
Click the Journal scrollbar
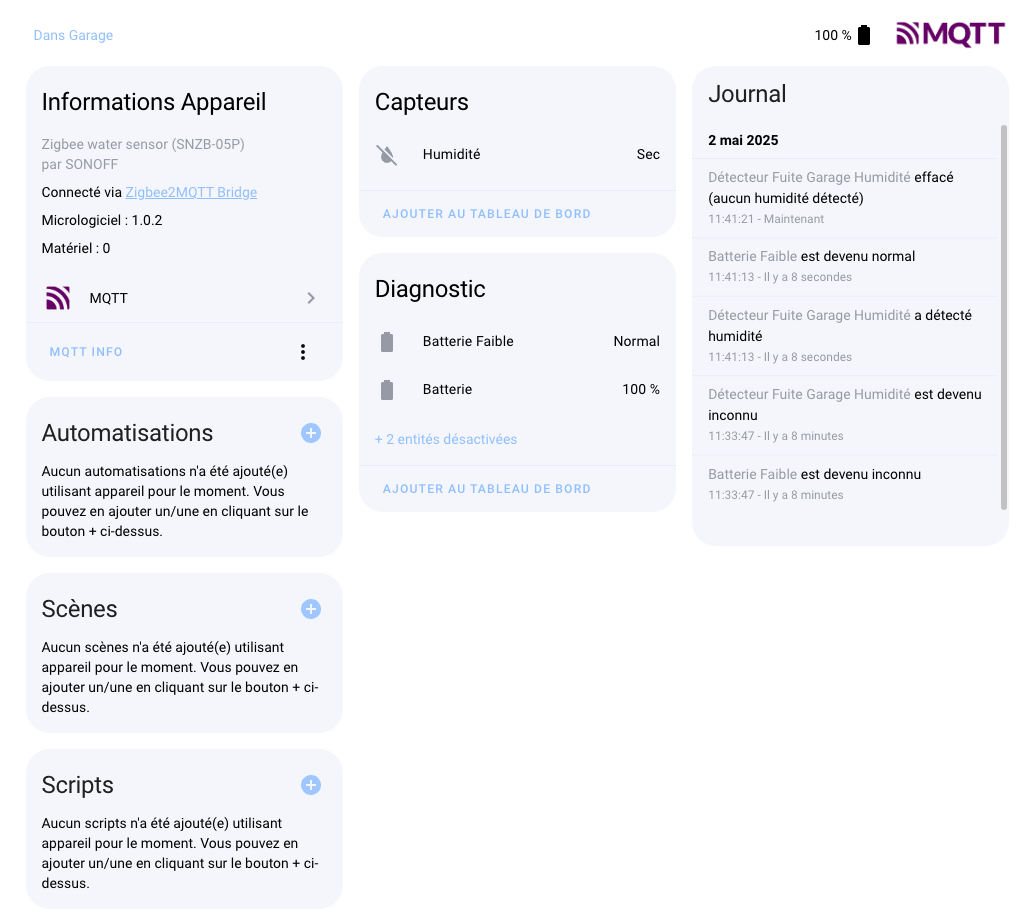tap(1004, 316)
